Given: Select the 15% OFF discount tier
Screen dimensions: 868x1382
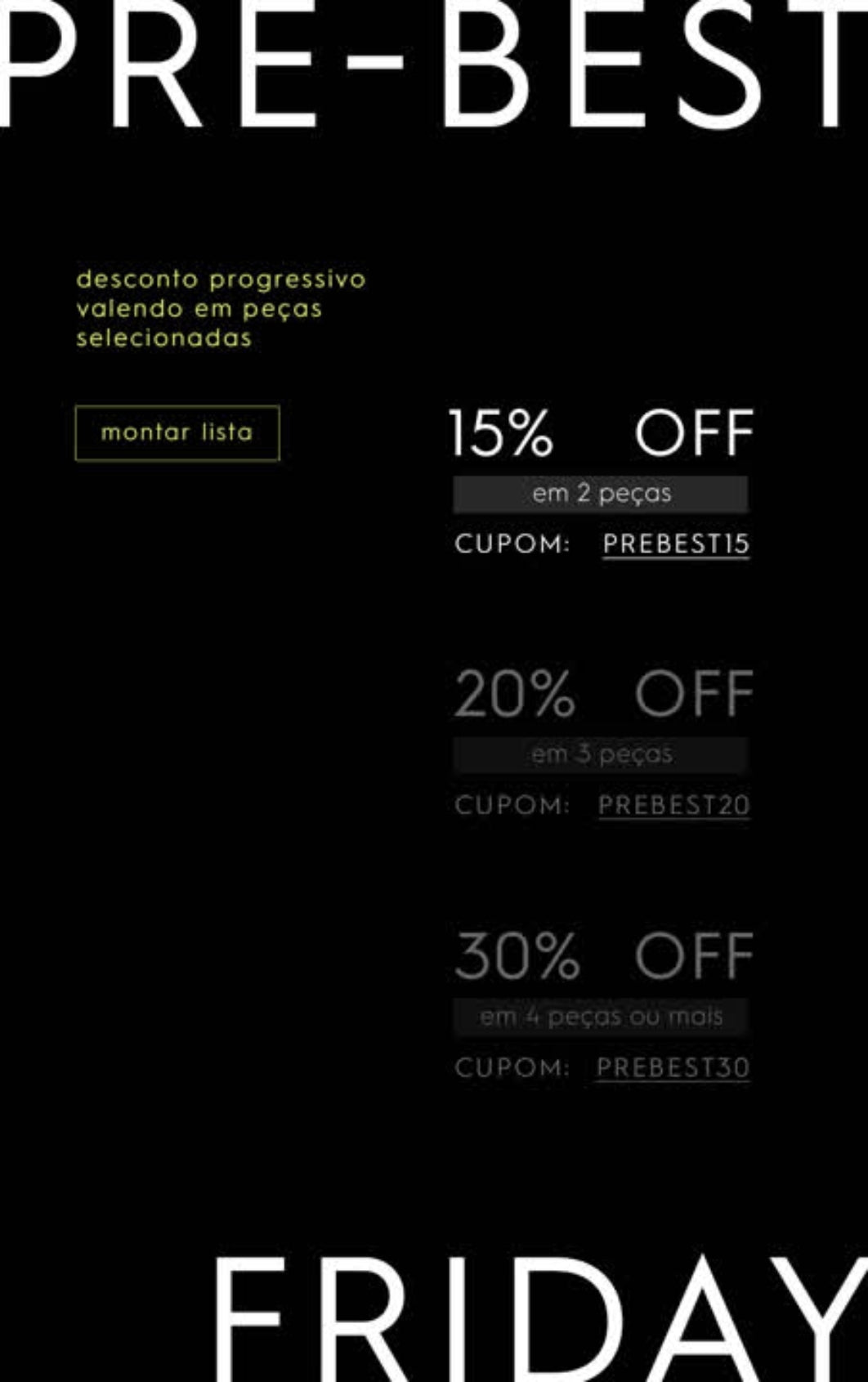Looking at the screenshot, I should 599,434.
